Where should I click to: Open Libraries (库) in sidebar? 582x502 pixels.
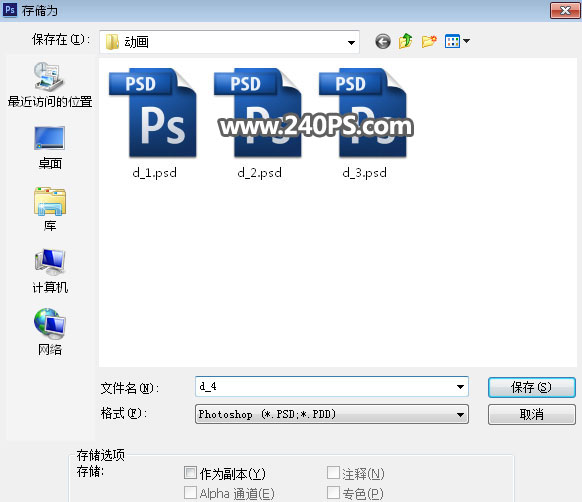click(x=50, y=209)
